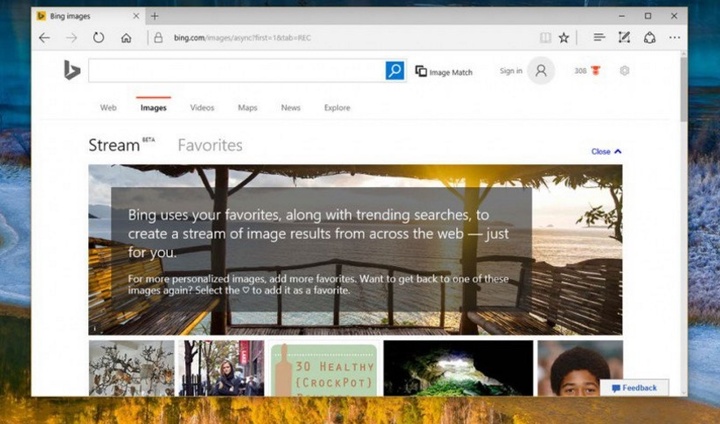This screenshot has width=720, height=424.
Task: Refresh the page in the browser
Action: click(x=98, y=38)
